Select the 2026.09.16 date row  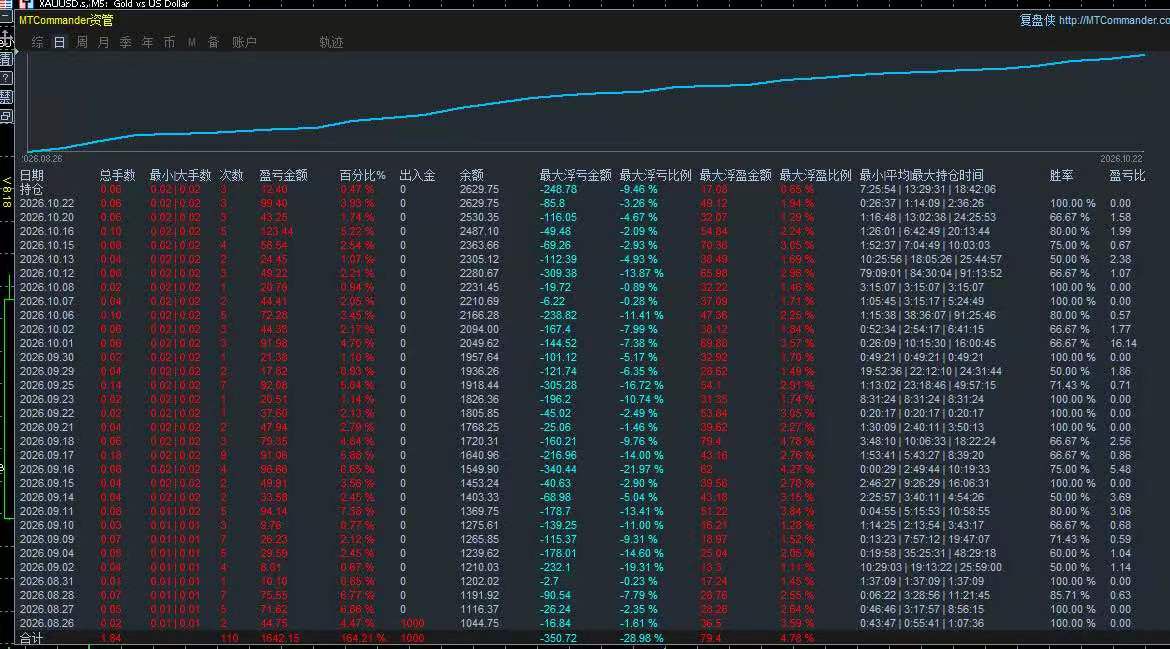(47, 469)
